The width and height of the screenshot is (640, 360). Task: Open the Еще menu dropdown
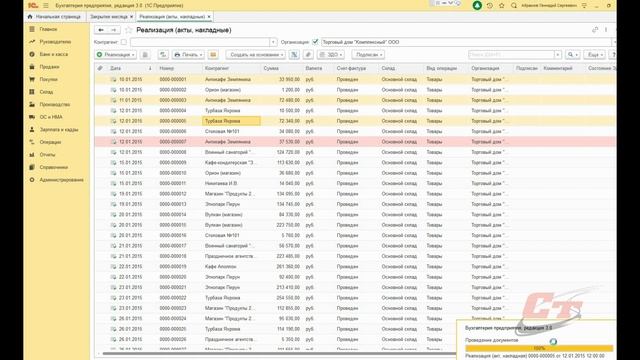click(594, 55)
